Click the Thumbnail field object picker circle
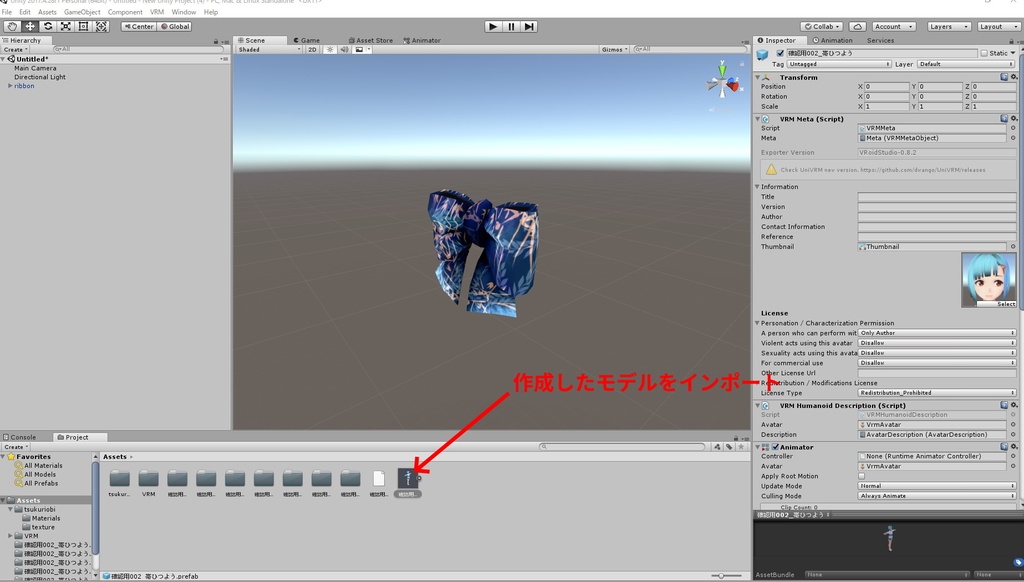Image resolution: width=1024 pixels, height=582 pixels. pos(1014,246)
